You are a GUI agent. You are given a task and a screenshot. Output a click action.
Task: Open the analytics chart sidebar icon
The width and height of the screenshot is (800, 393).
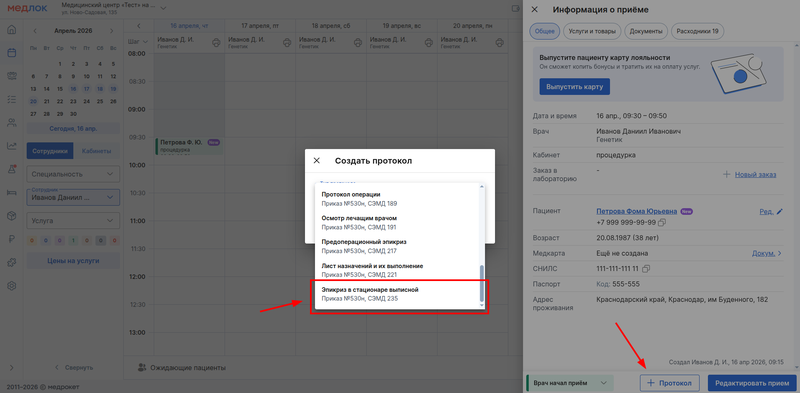pyautogui.click(x=11, y=146)
